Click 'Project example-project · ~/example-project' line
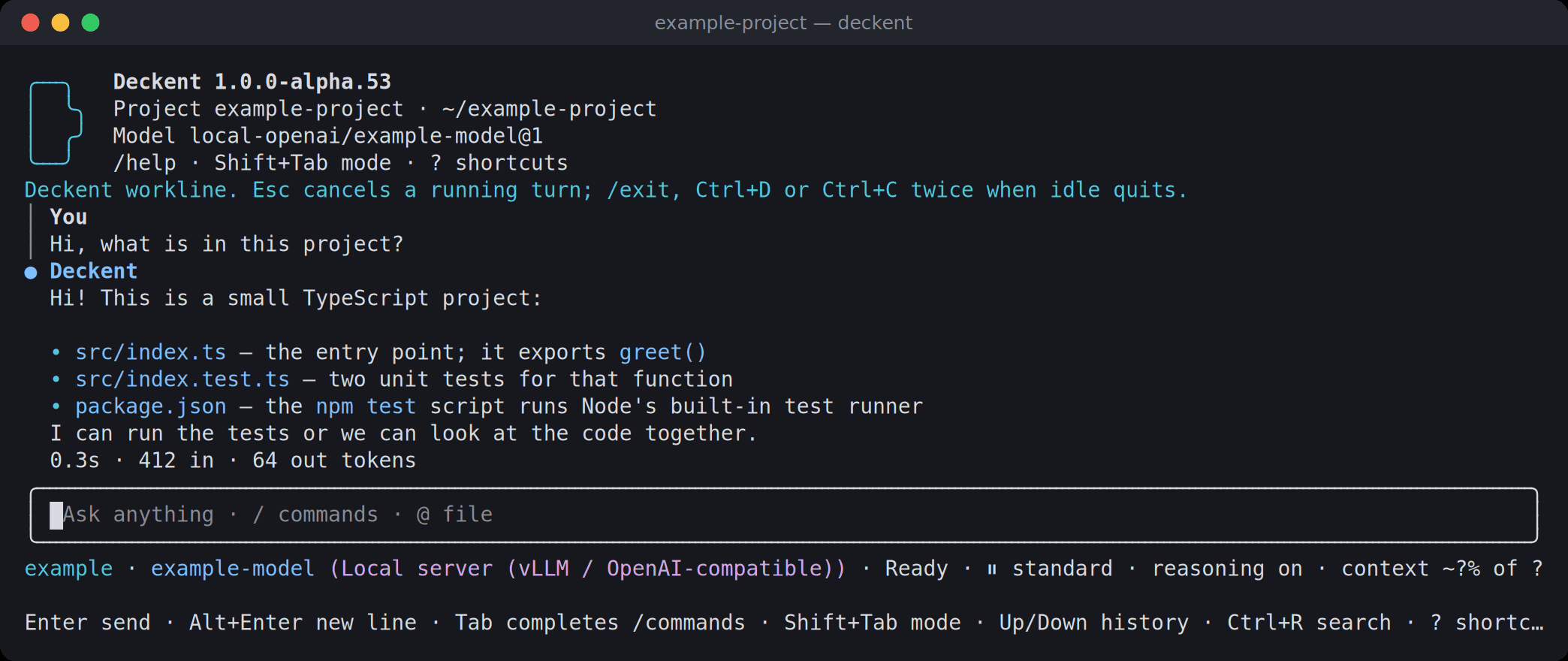 click(x=385, y=109)
